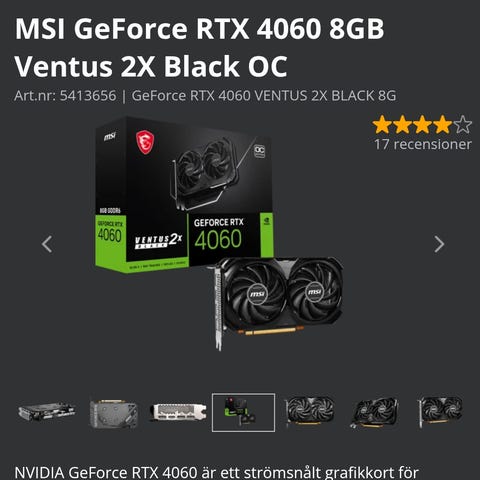Select the tilted perspective card thumbnail

pyautogui.click(x=375, y=413)
